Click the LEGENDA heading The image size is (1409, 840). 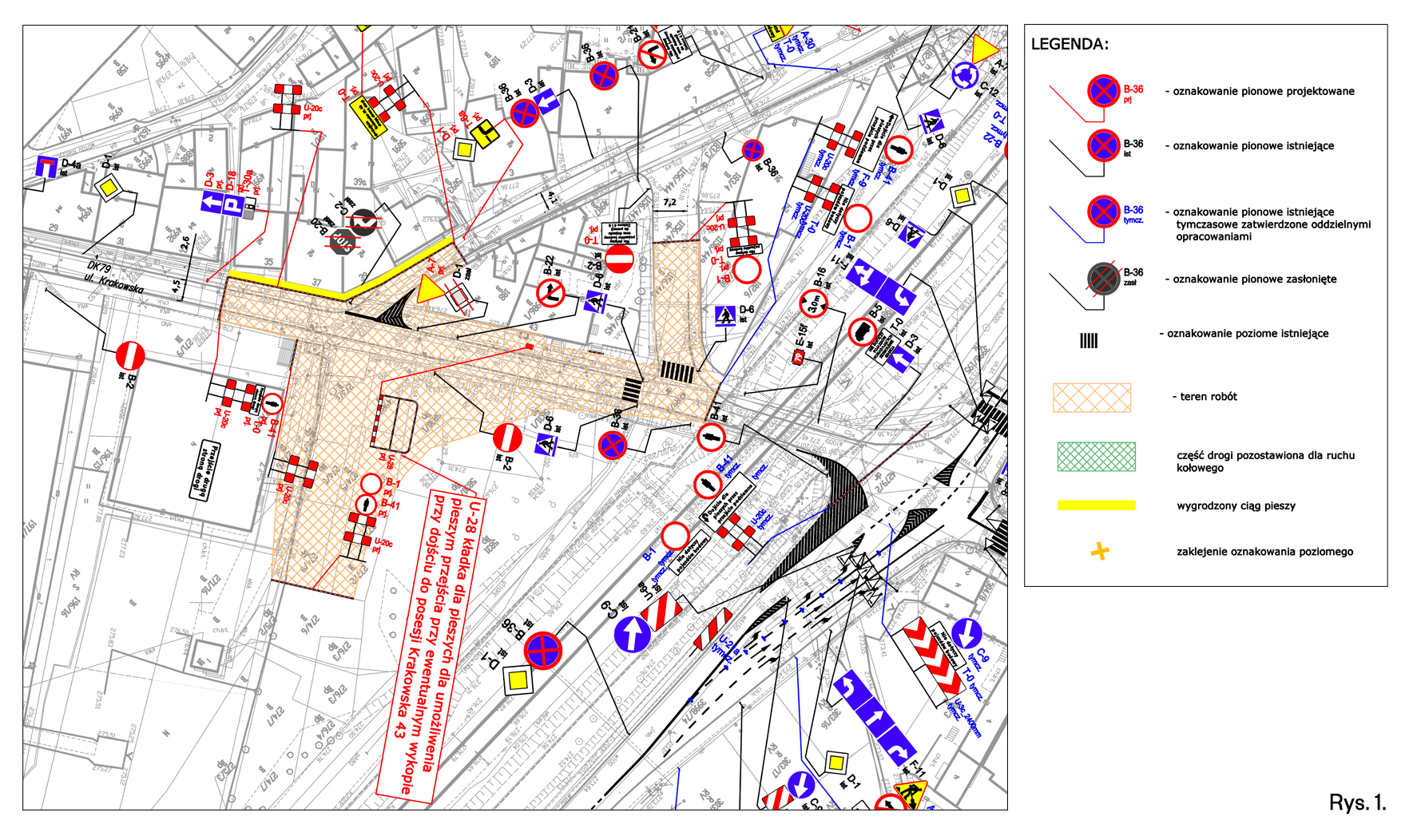(x=1070, y=45)
